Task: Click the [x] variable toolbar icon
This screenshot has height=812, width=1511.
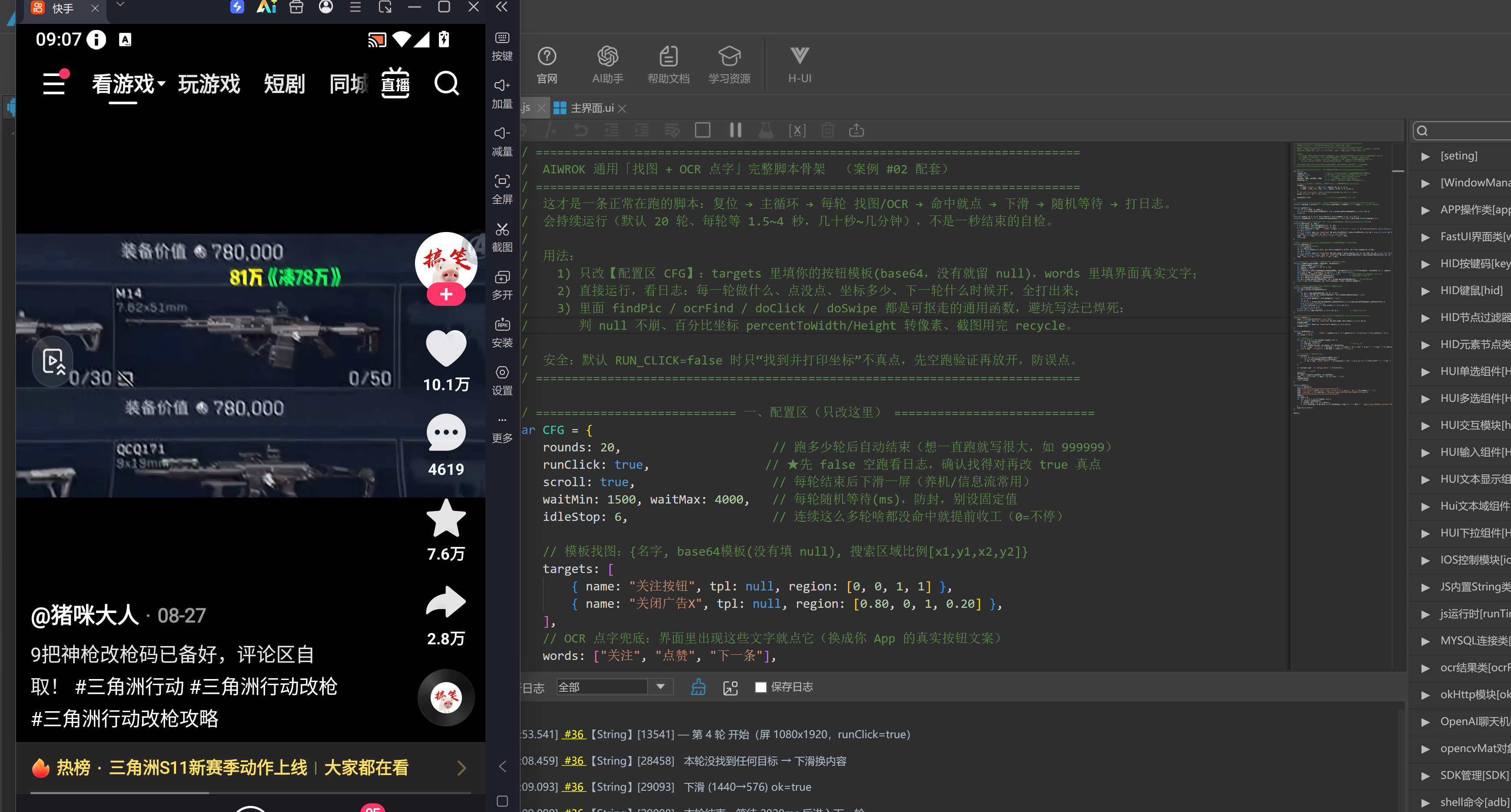Action: pyautogui.click(x=797, y=130)
